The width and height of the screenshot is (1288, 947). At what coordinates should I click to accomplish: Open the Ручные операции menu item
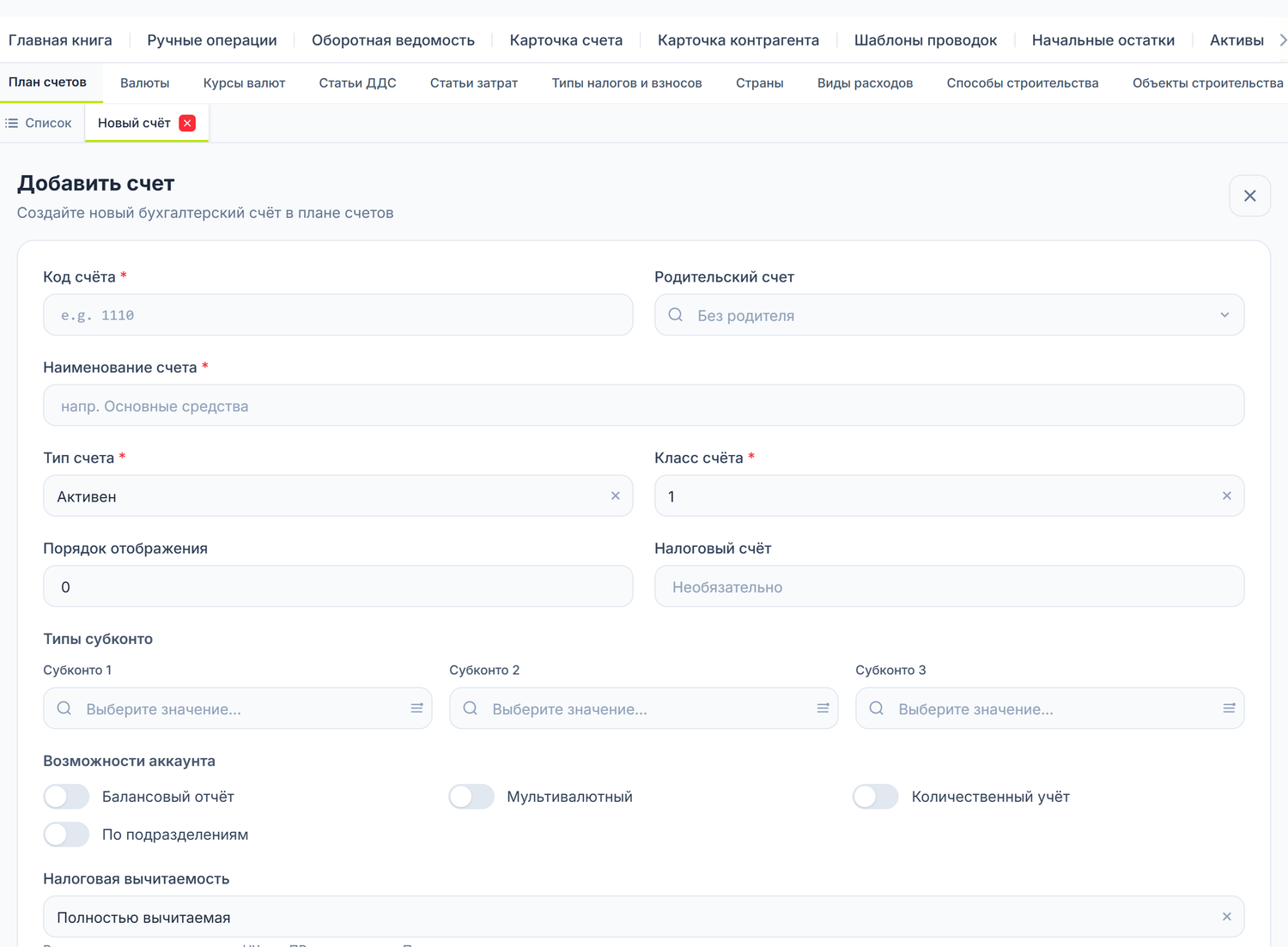tap(212, 40)
